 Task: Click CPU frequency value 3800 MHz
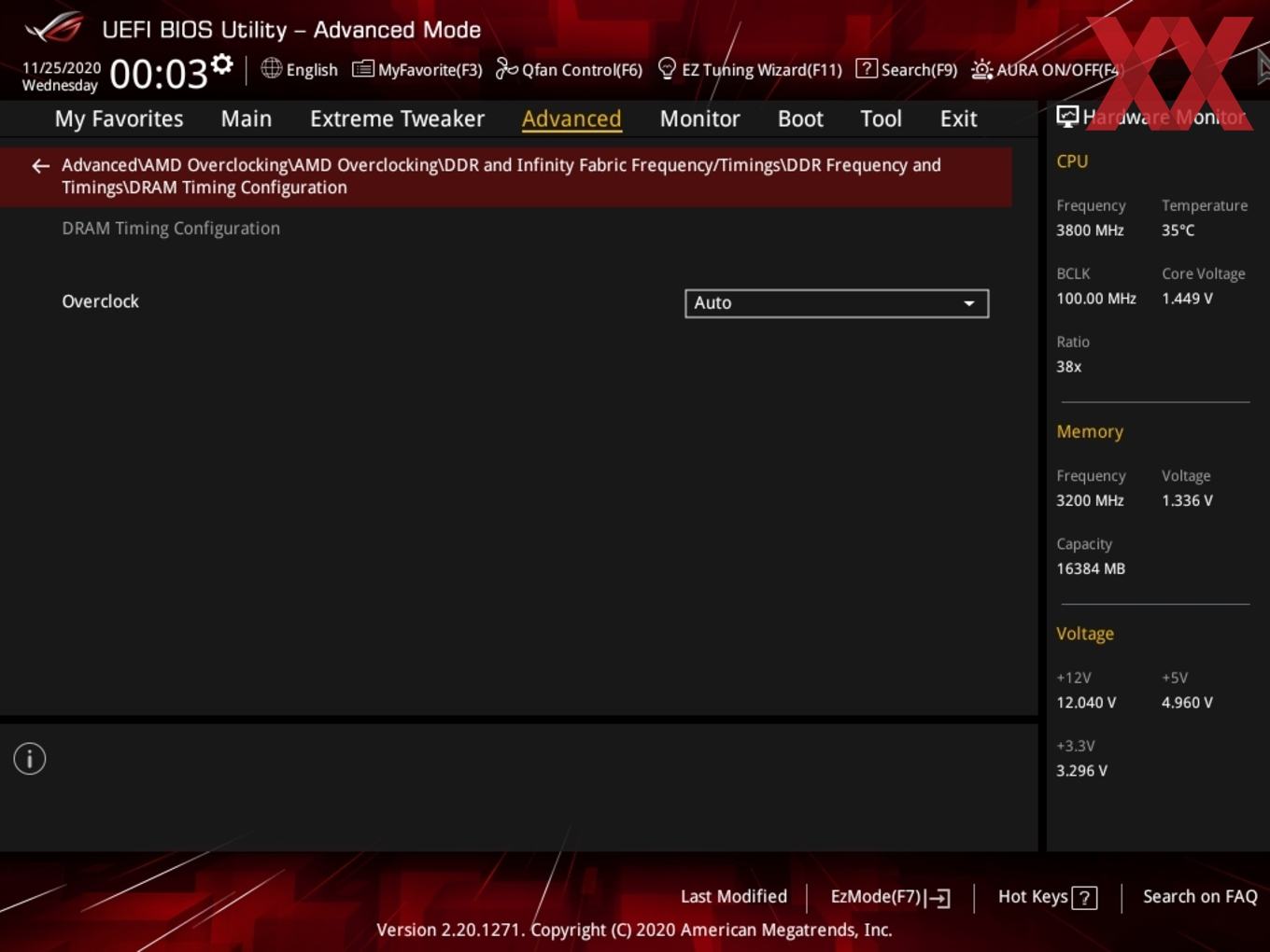[1090, 230]
